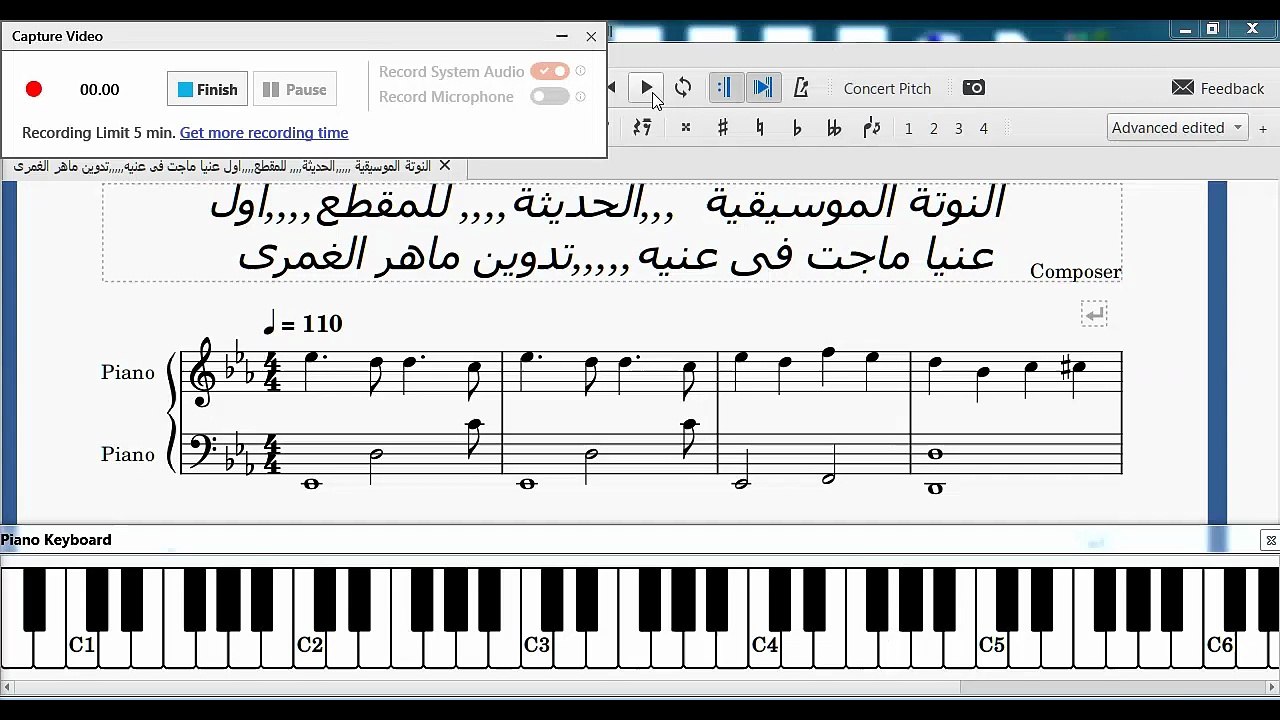Close the Piano Keyboard panel
The height and width of the screenshot is (720, 1280).
pos(1270,540)
